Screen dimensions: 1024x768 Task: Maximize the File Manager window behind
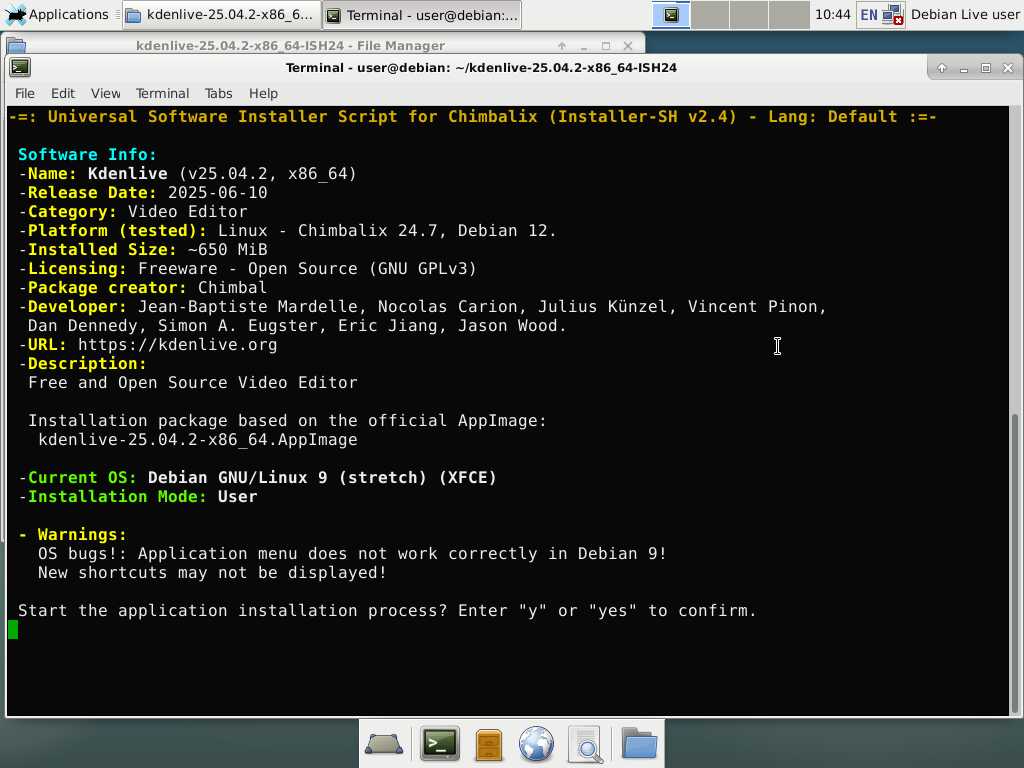[605, 46]
